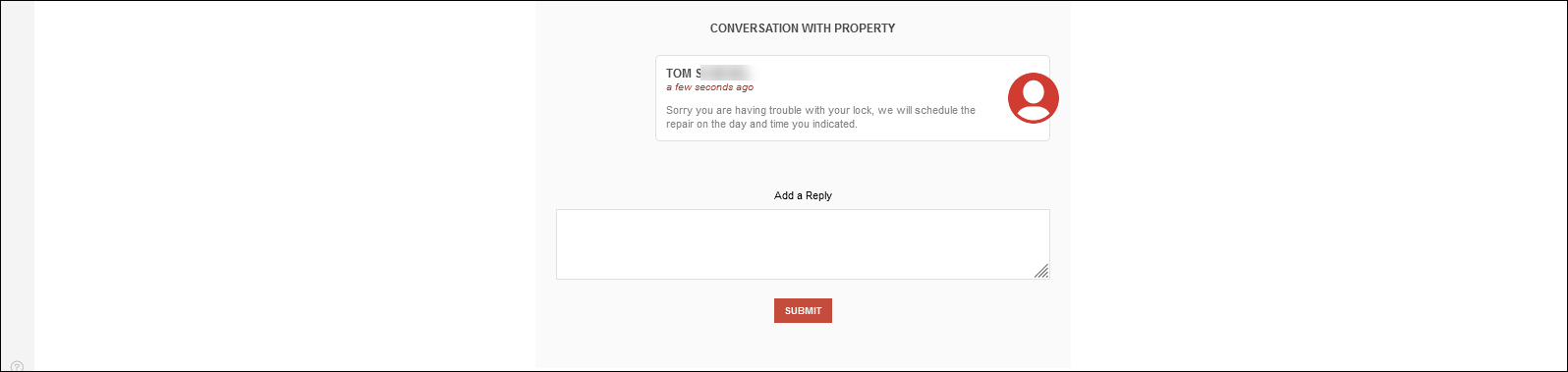1568x372 pixels.
Task: Click the blurred surname beside TOM
Action: click(728, 74)
